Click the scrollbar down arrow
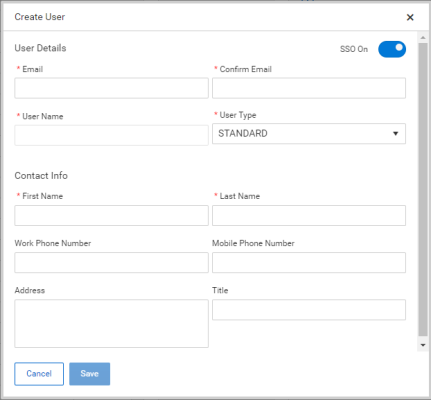The image size is (431, 400). coord(423,345)
